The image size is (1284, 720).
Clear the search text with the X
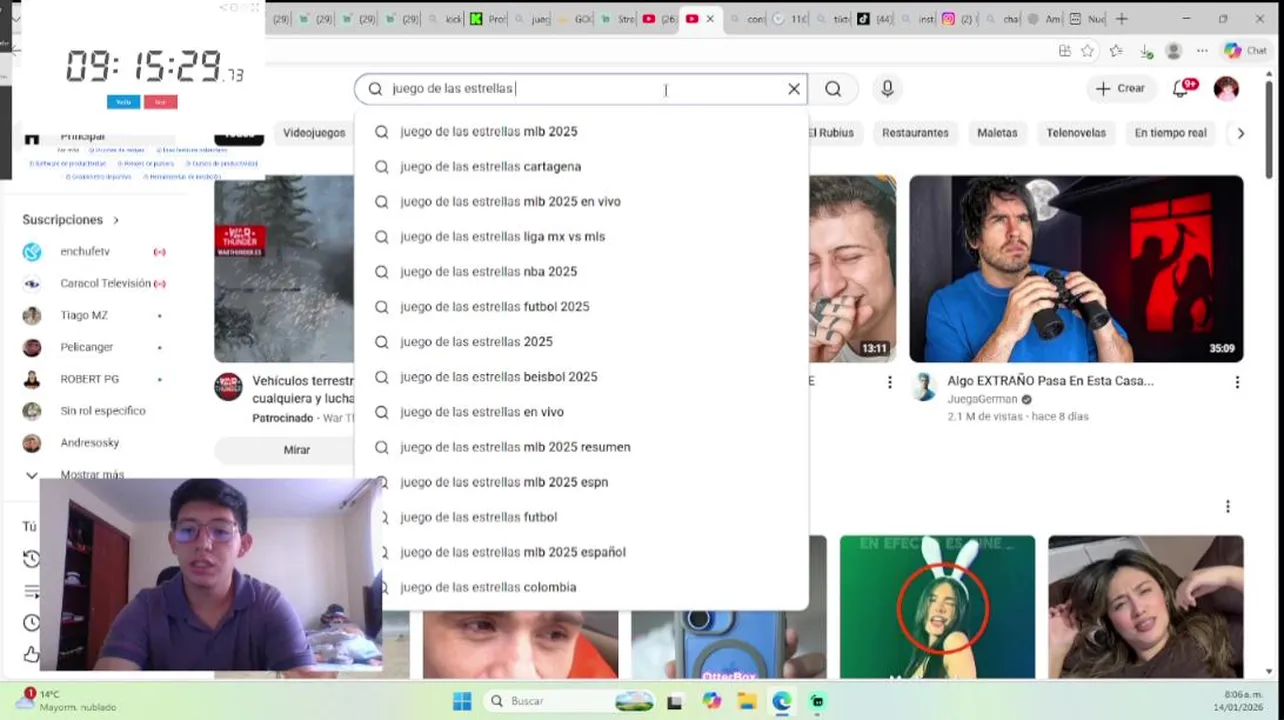pyautogui.click(x=794, y=89)
